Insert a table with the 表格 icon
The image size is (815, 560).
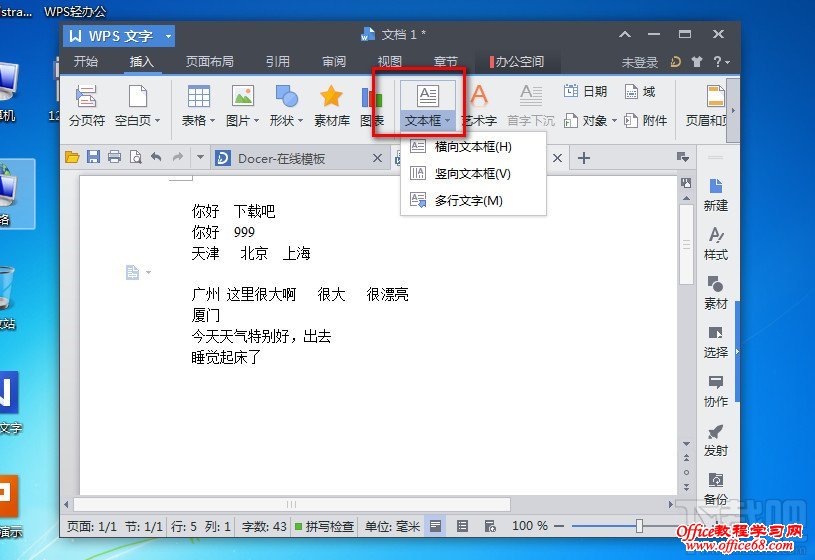(198, 97)
